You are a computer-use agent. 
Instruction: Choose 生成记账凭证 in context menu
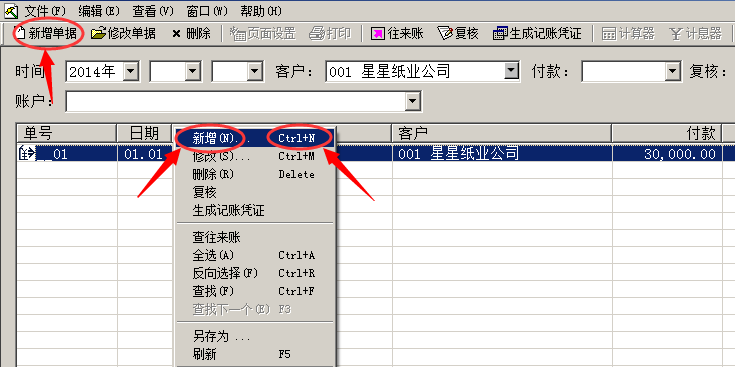[255, 210]
